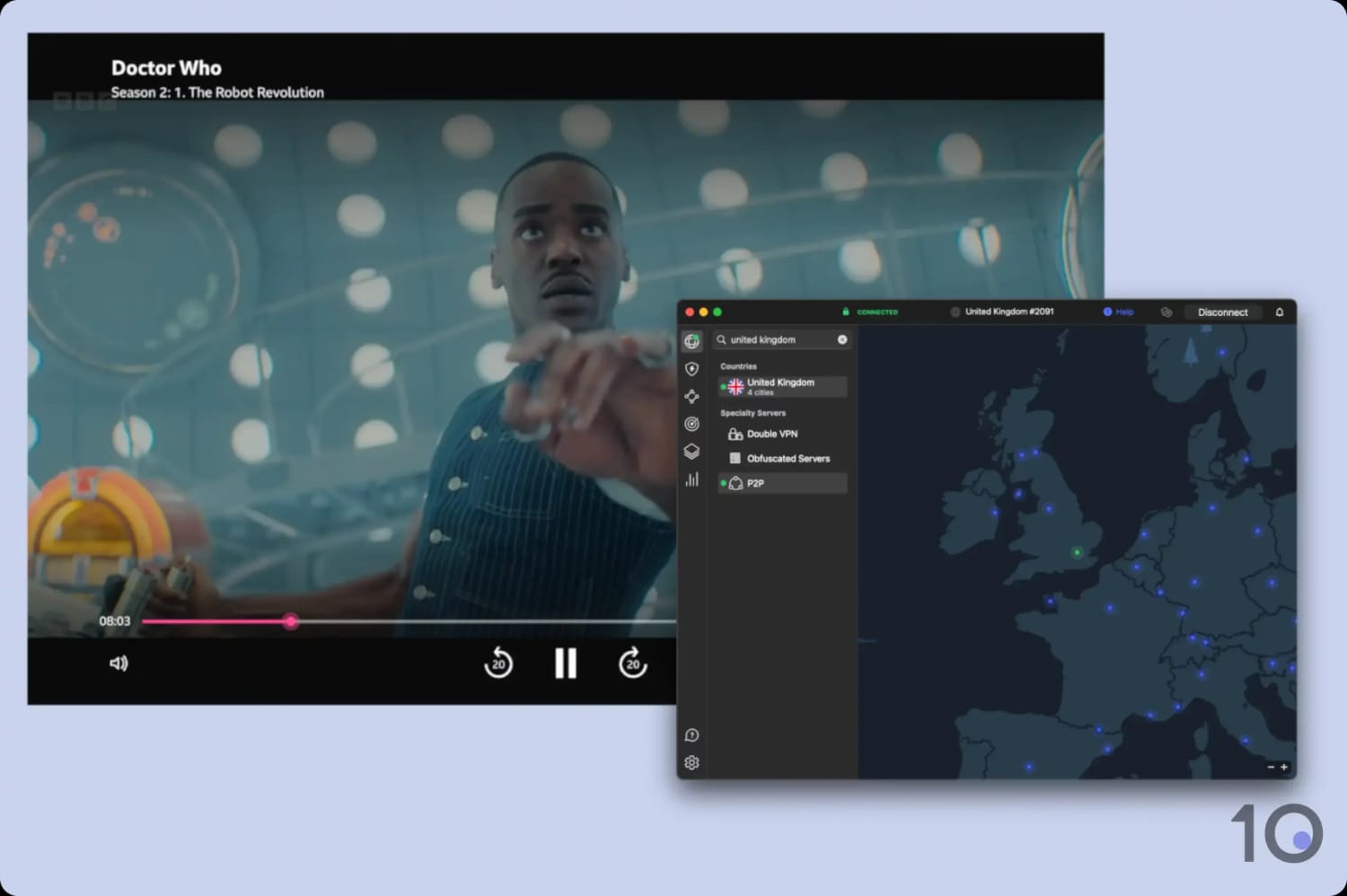Click the United Kingdom flag icon
Image resolution: width=1347 pixels, height=896 pixels.
pos(735,386)
